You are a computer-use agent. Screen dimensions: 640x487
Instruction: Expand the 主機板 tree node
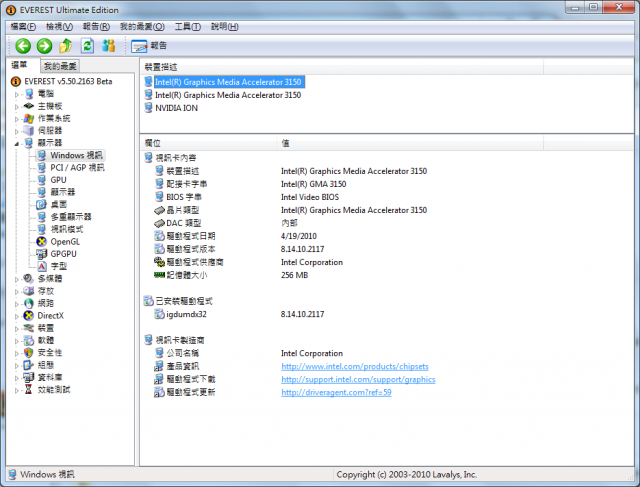pos(17,107)
